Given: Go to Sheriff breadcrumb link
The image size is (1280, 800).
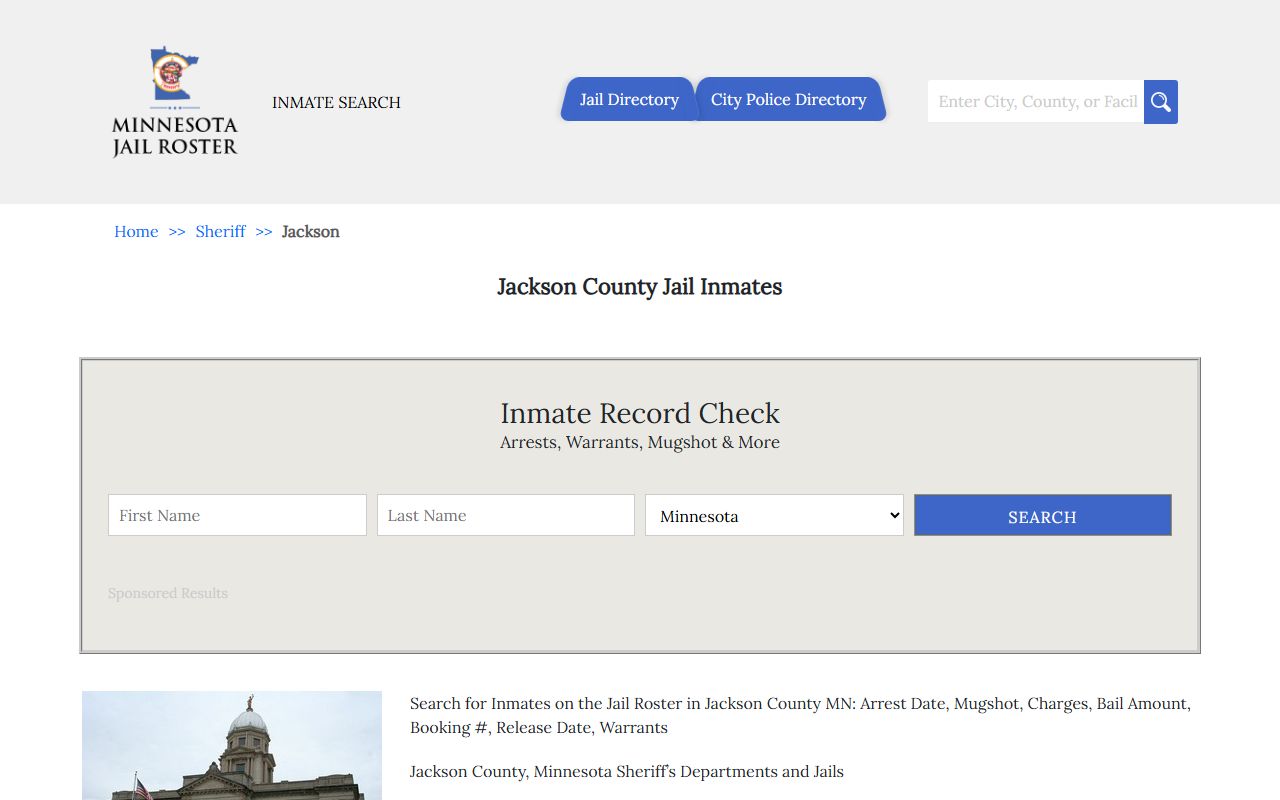Looking at the screenshot, I should (220, 231).
